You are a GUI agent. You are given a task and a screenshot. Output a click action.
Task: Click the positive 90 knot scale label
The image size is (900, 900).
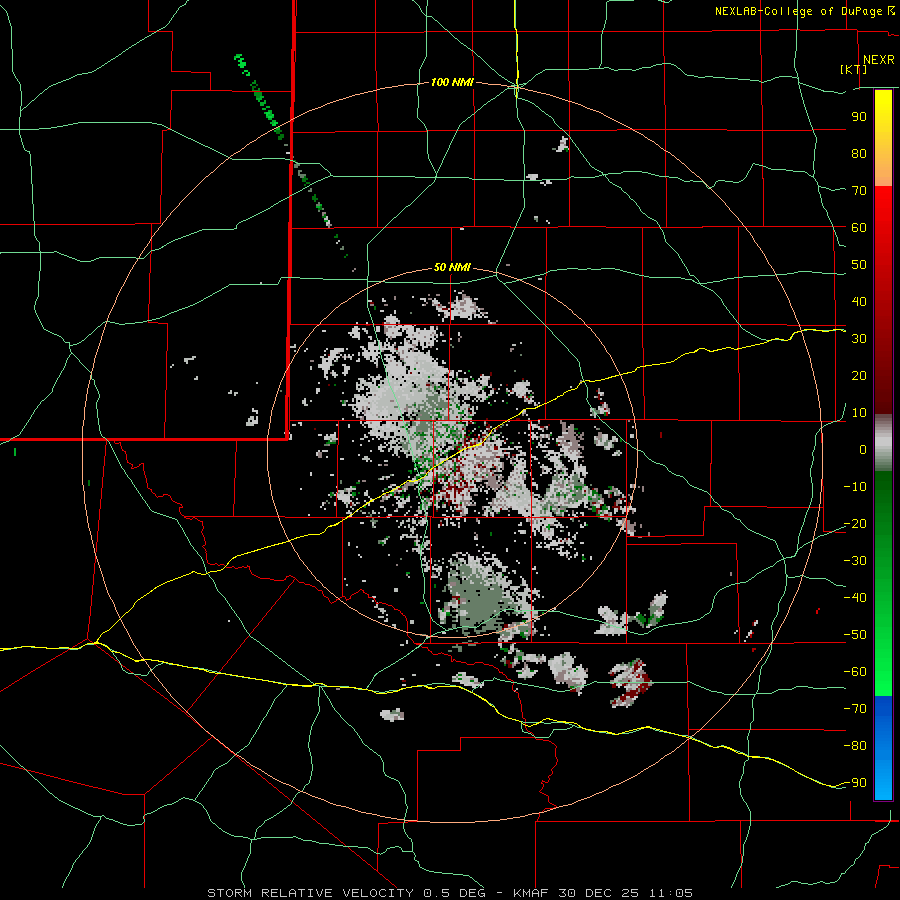tap(859, 117)
